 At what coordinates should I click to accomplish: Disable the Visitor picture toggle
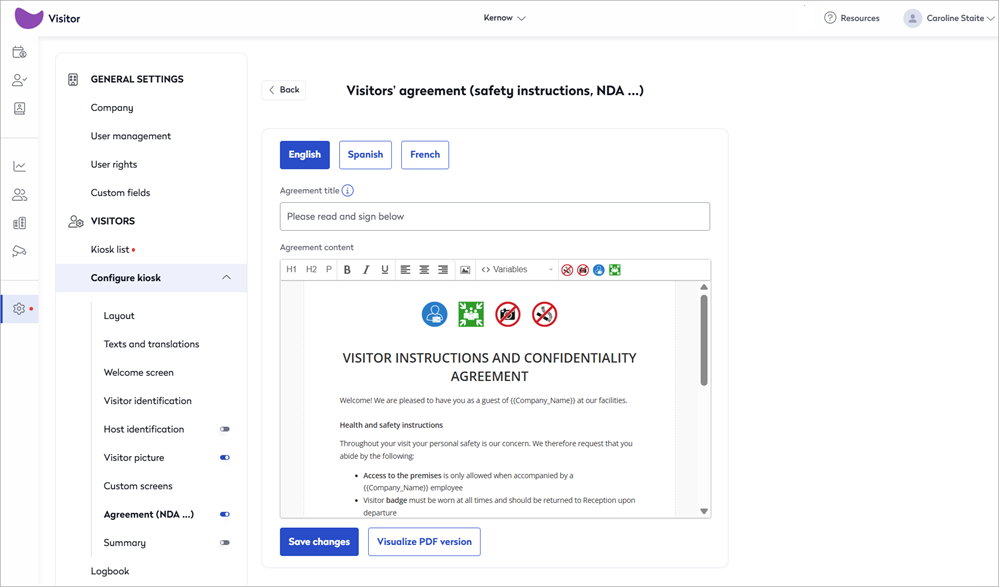225,458
